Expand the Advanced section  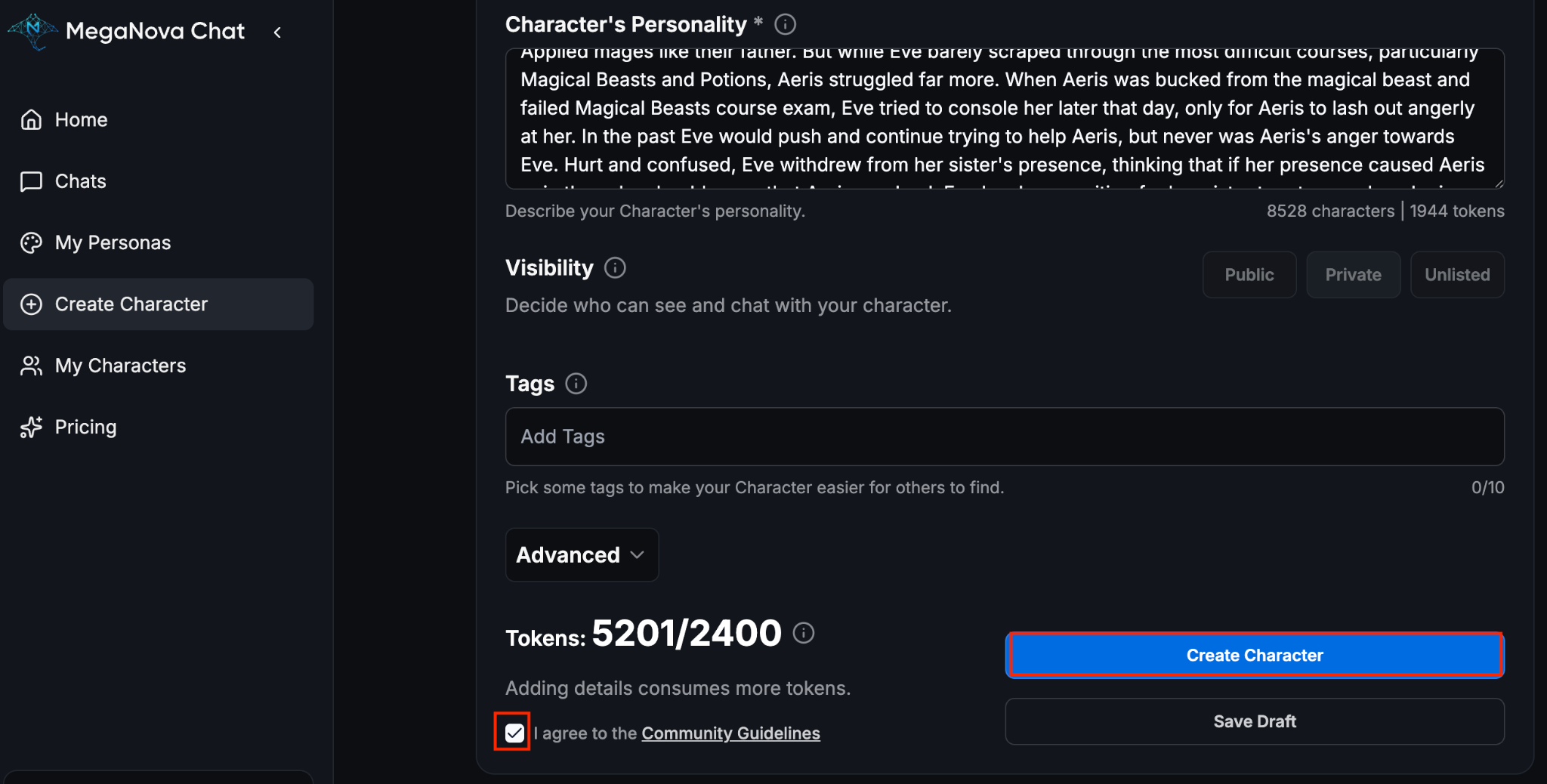[x=581, y=555]
